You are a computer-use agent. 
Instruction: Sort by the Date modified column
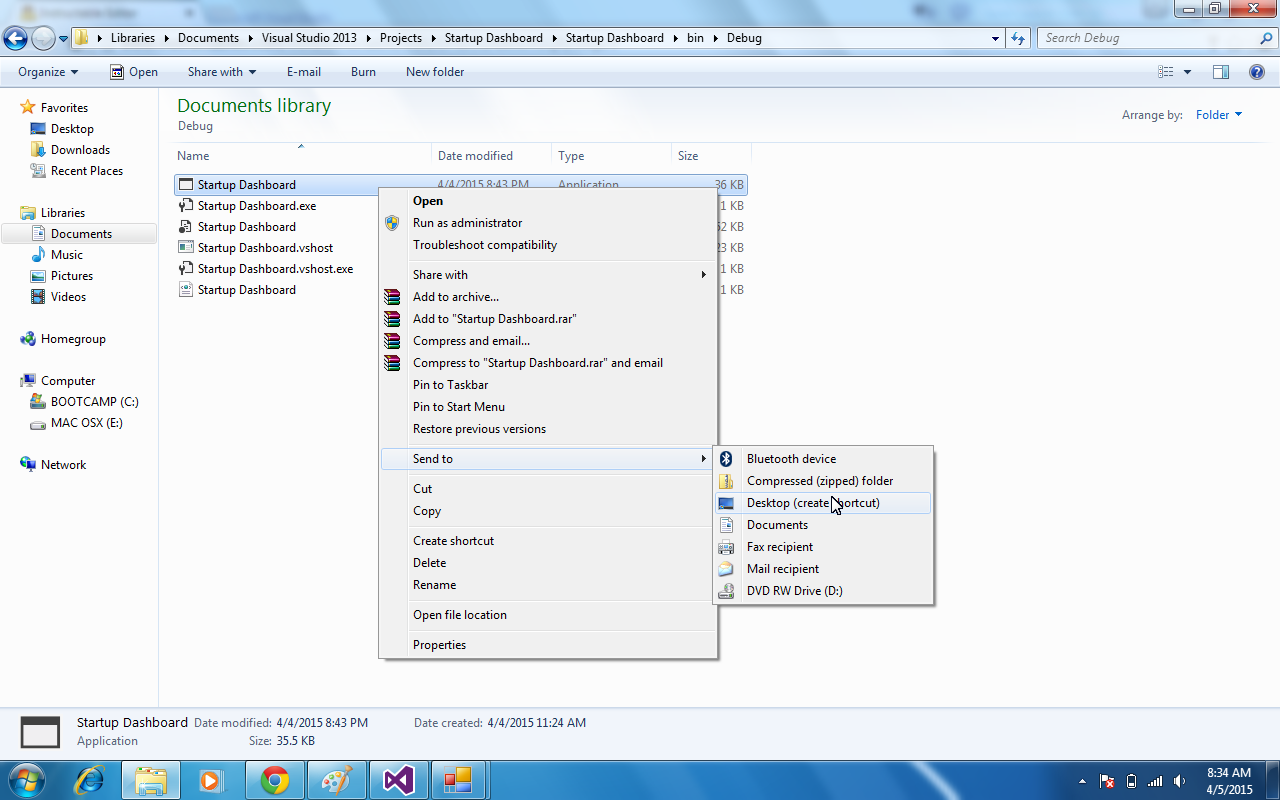coord(491,156)
